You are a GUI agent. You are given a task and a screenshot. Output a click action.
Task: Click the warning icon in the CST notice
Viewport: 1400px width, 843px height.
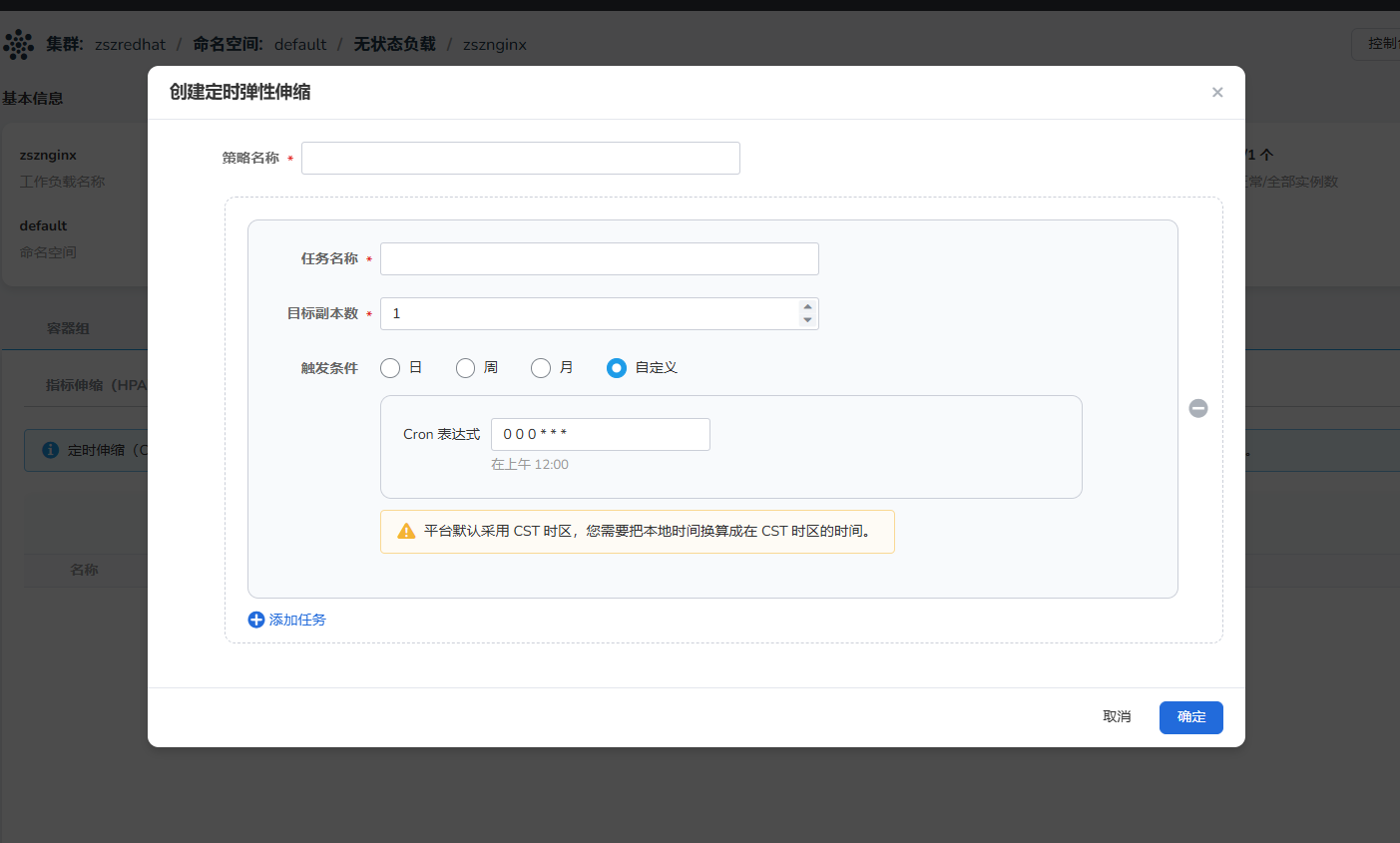coord(406,532)
